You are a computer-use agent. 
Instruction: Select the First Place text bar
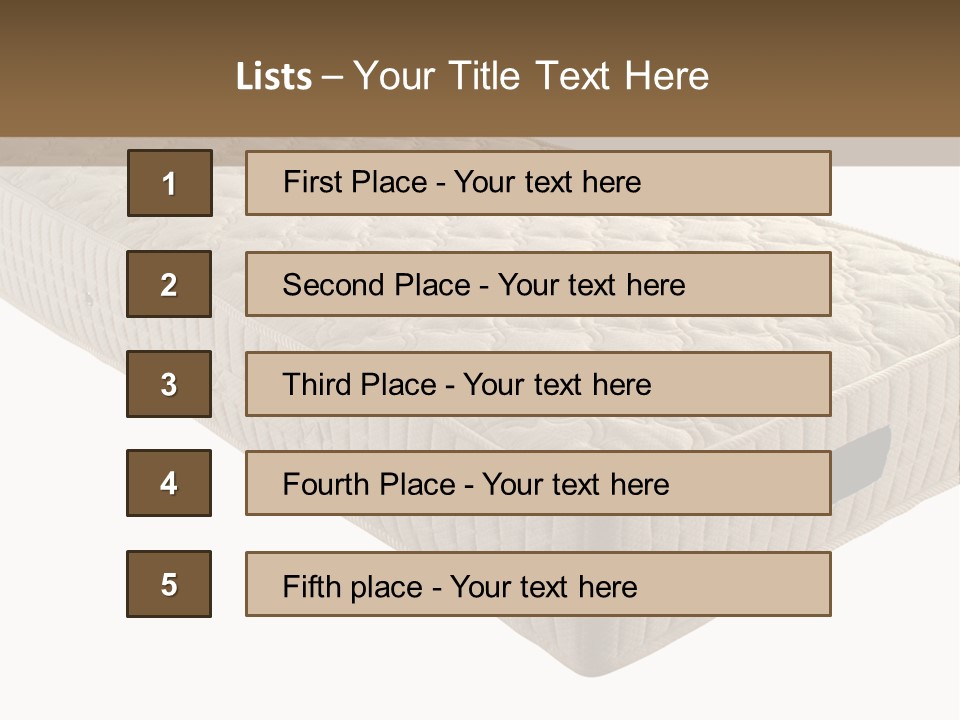538,183
